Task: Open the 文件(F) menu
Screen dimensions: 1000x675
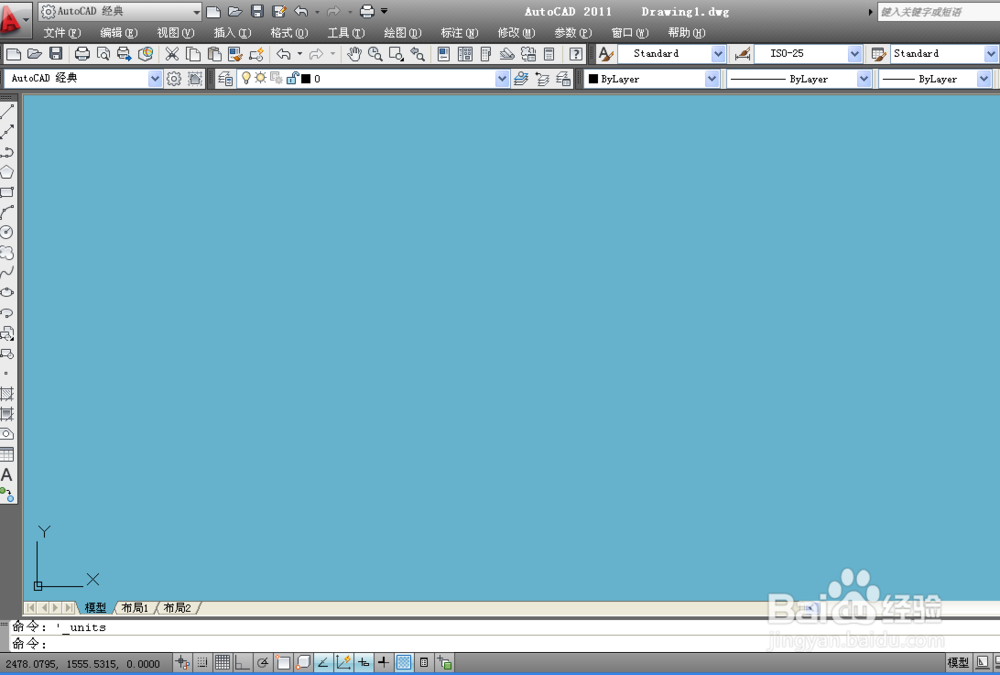Action: [x=62, y=33]
